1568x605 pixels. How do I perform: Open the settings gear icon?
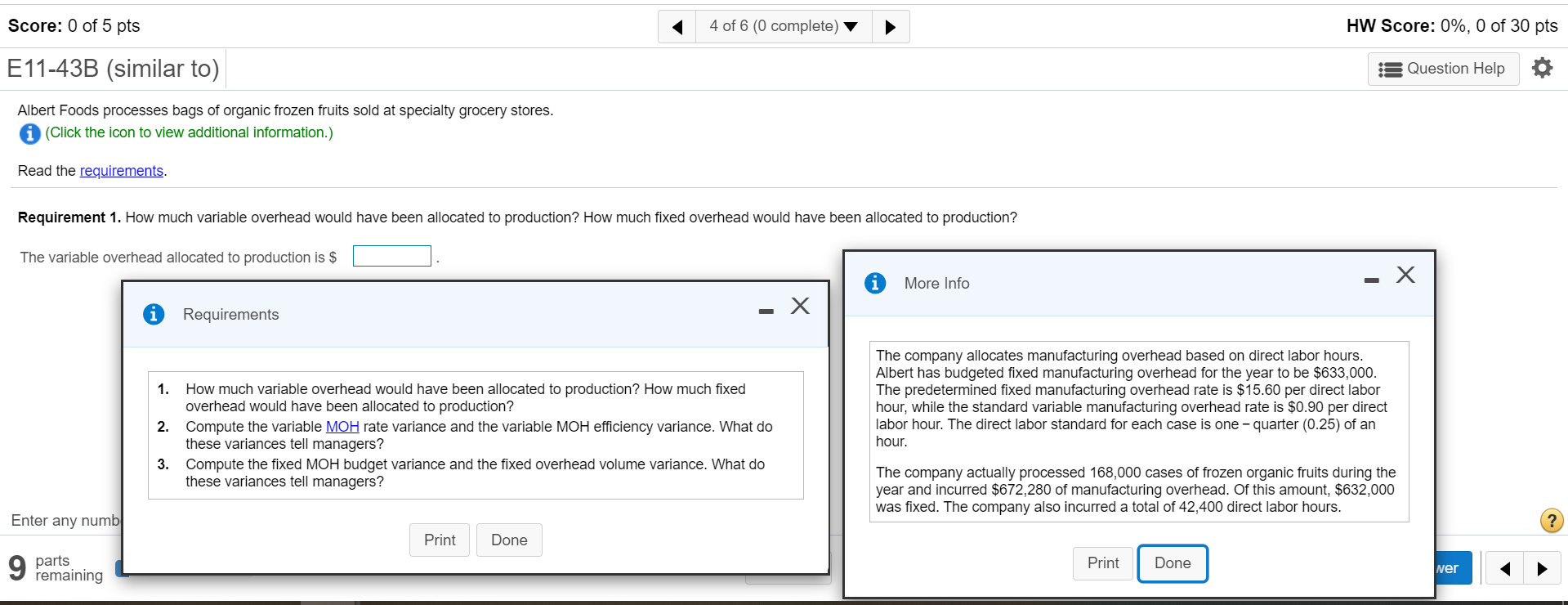1542,68
